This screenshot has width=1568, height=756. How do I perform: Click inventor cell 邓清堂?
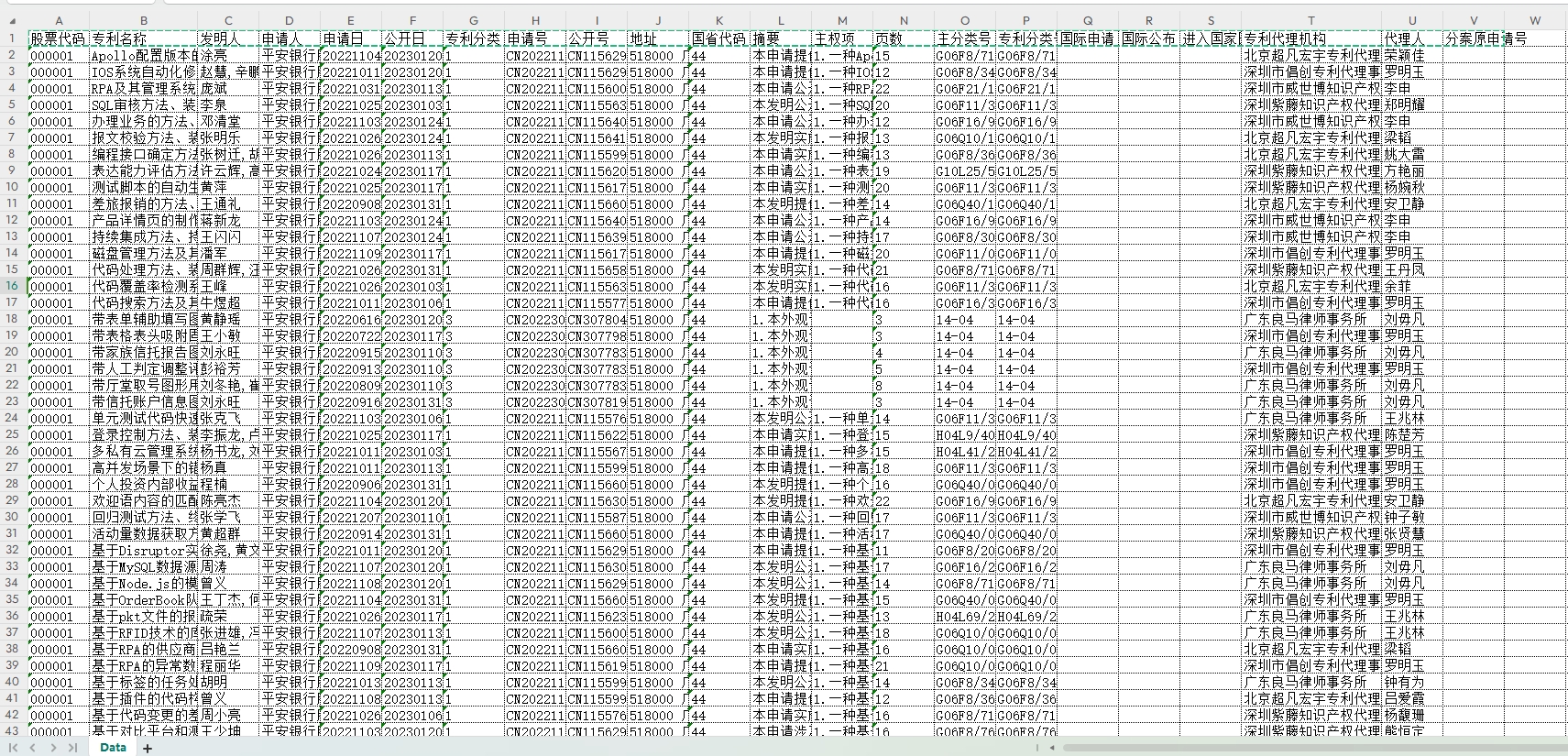[x=228, y=121]
